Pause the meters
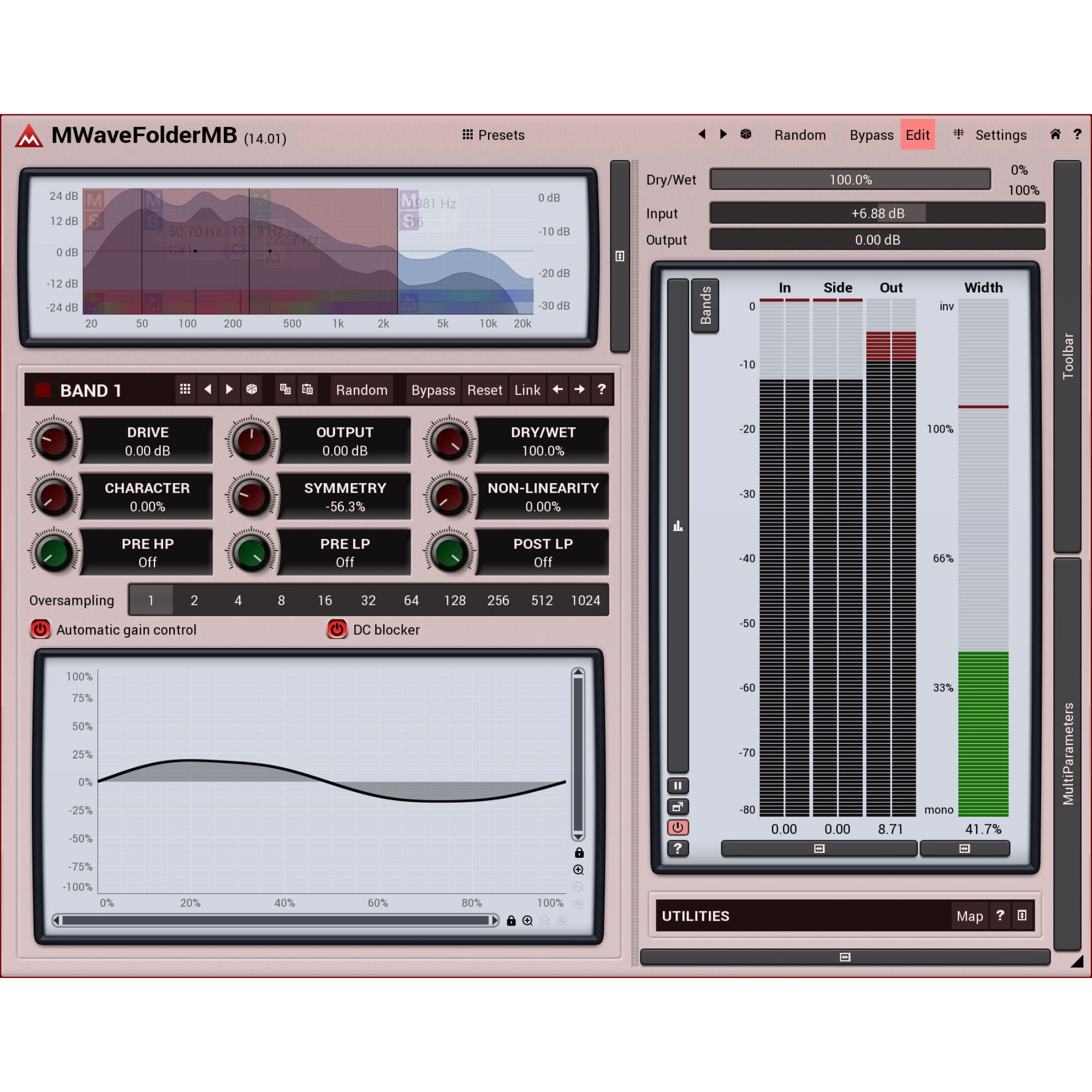This screenshot has width=1092, height=1092. (678, 786)
